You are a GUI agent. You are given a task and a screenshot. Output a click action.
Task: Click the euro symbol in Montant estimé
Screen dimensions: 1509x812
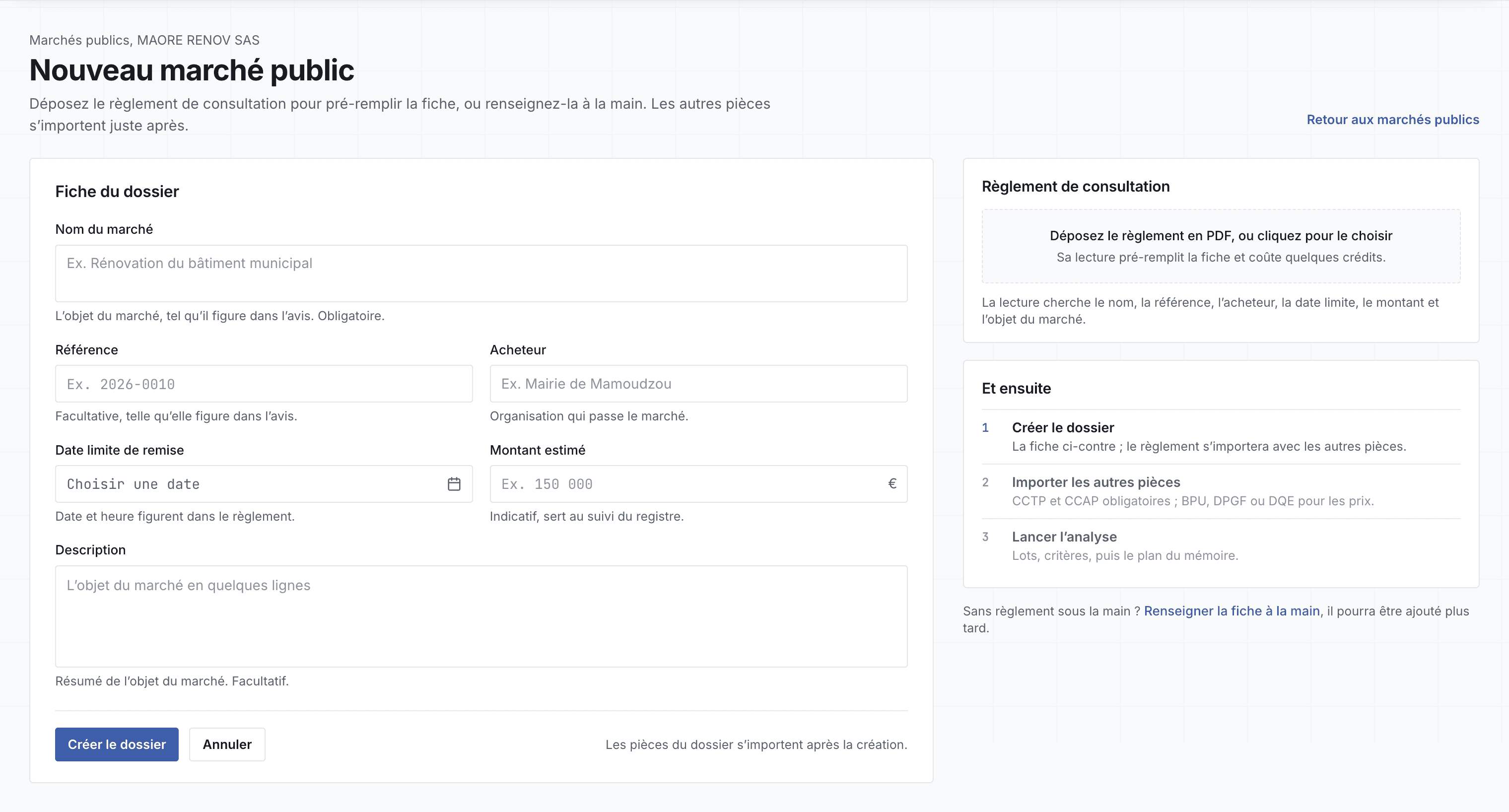click(892, 484)
